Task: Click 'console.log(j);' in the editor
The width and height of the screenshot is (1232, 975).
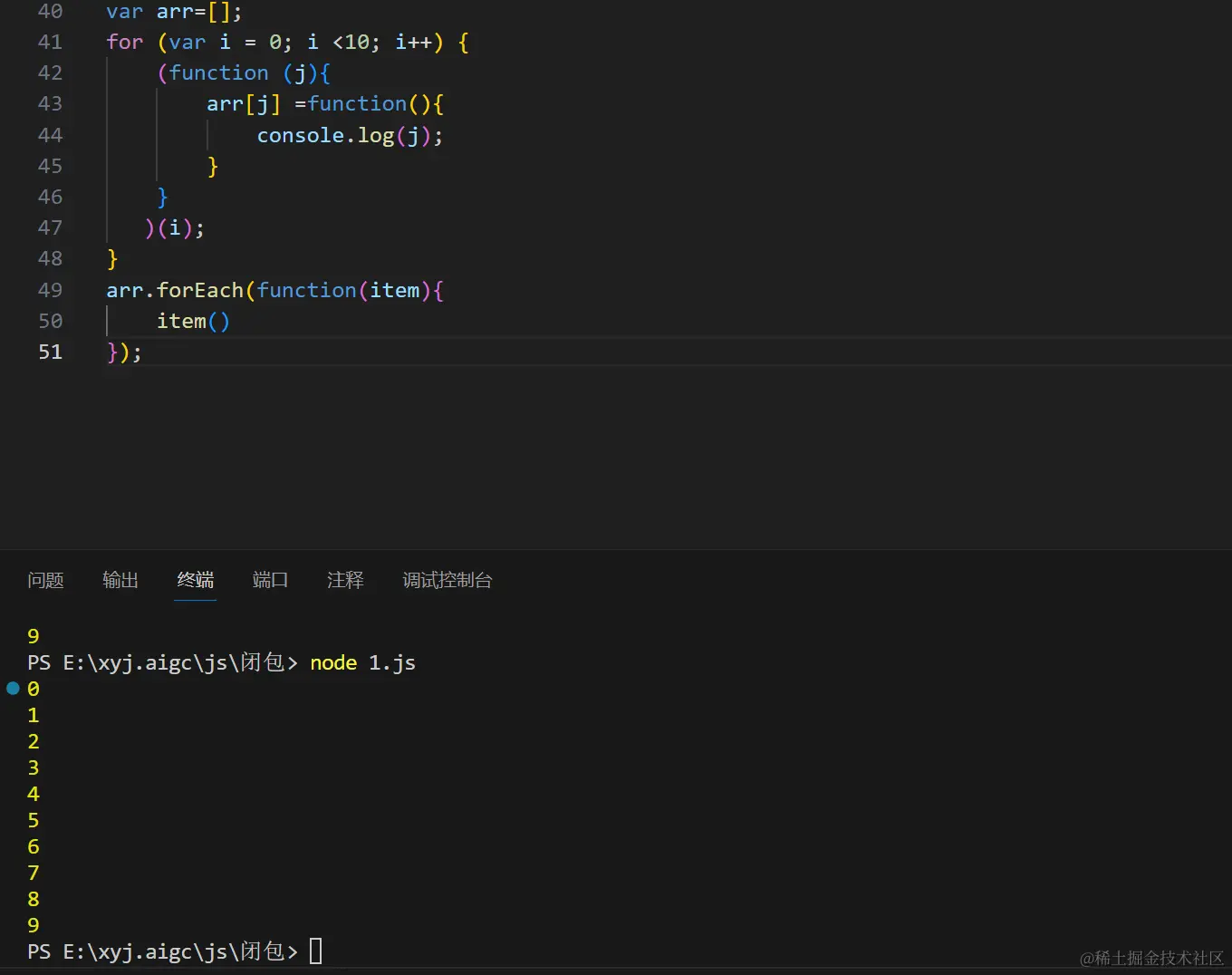Action: pos(350,136)
